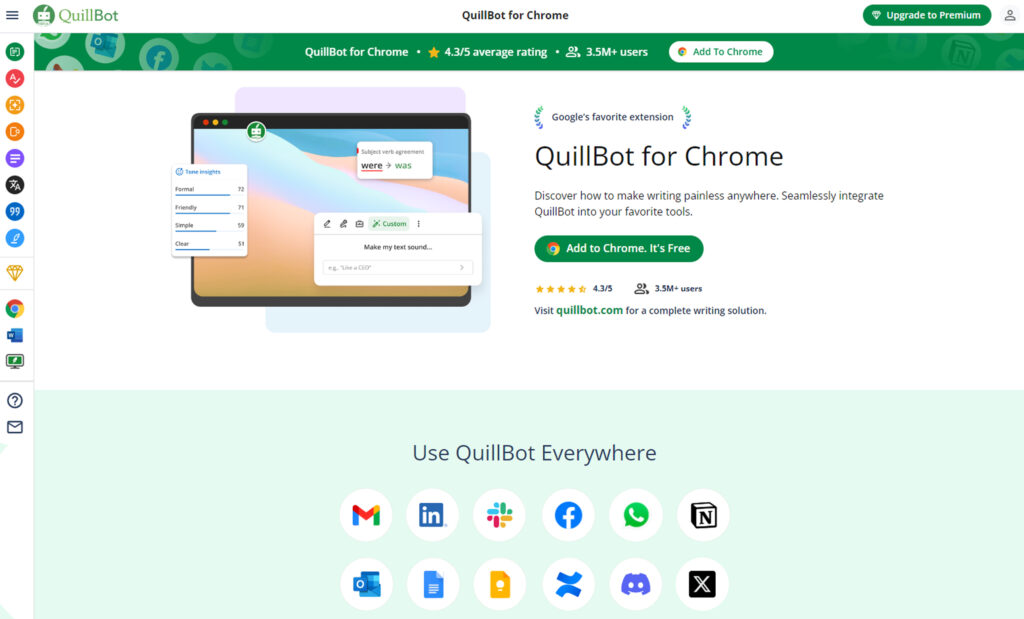Click Add to Chrome. It's Free button
The width and height of the screenshot is (1024, 619).
point(618,248)
